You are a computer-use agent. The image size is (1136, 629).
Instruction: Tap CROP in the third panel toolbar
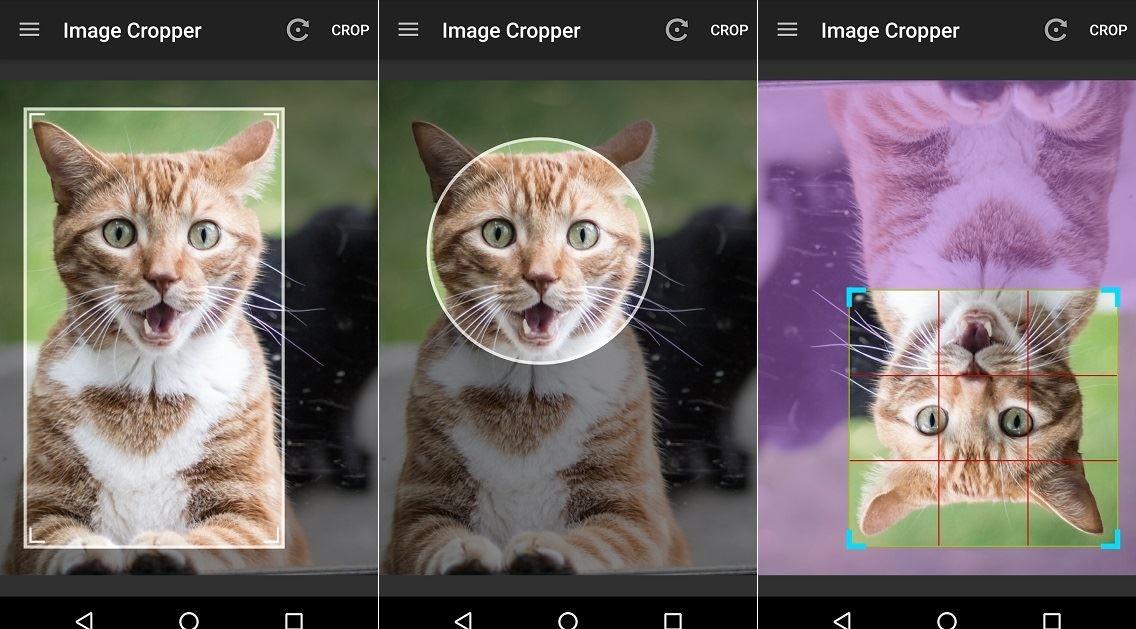pos(1108,30)
